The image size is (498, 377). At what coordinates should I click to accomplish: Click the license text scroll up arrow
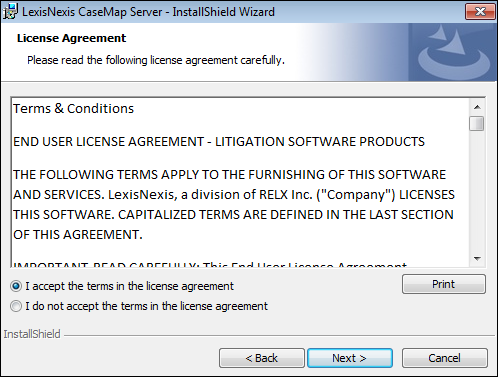(x=477, y=107)
